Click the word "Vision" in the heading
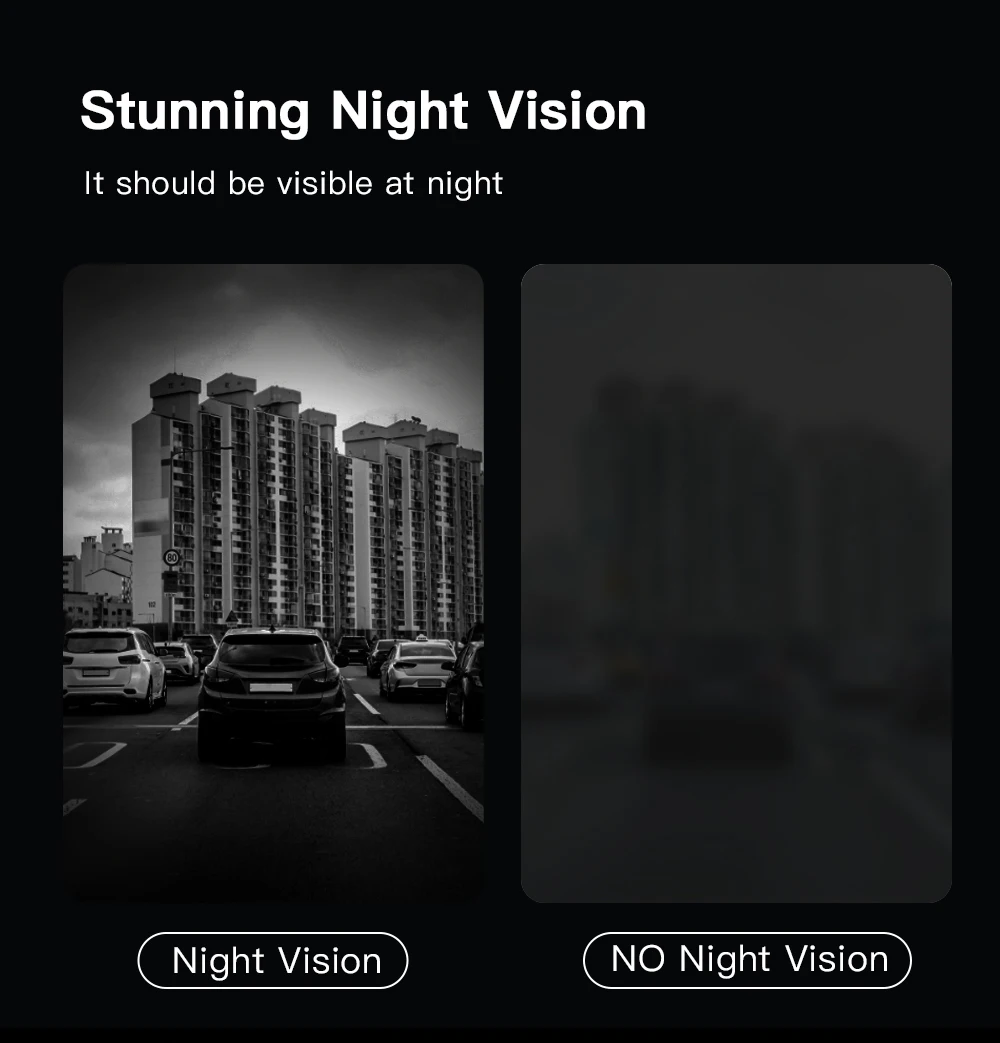Image resolution: width=1000 pixels, height=1043 pixels. [x=567, y=110]
